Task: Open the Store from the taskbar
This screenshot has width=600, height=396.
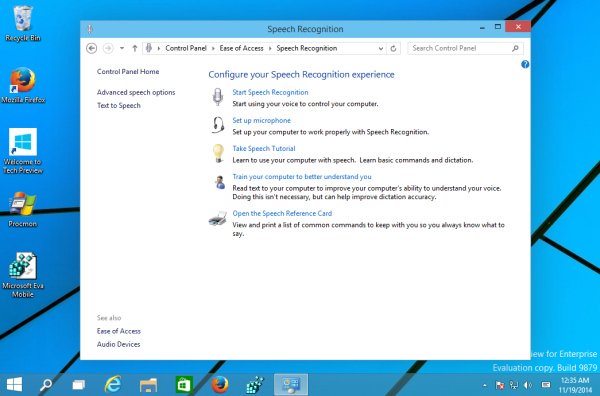Action: point(184,385)
